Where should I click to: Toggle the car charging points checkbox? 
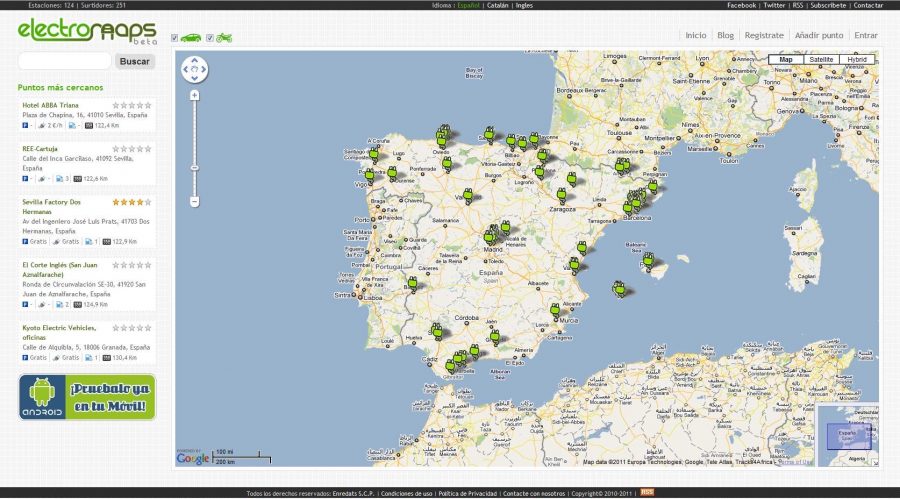[174, 38]
